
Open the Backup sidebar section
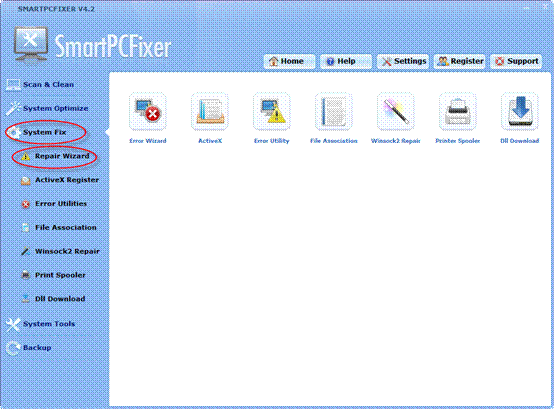point(29,348)
